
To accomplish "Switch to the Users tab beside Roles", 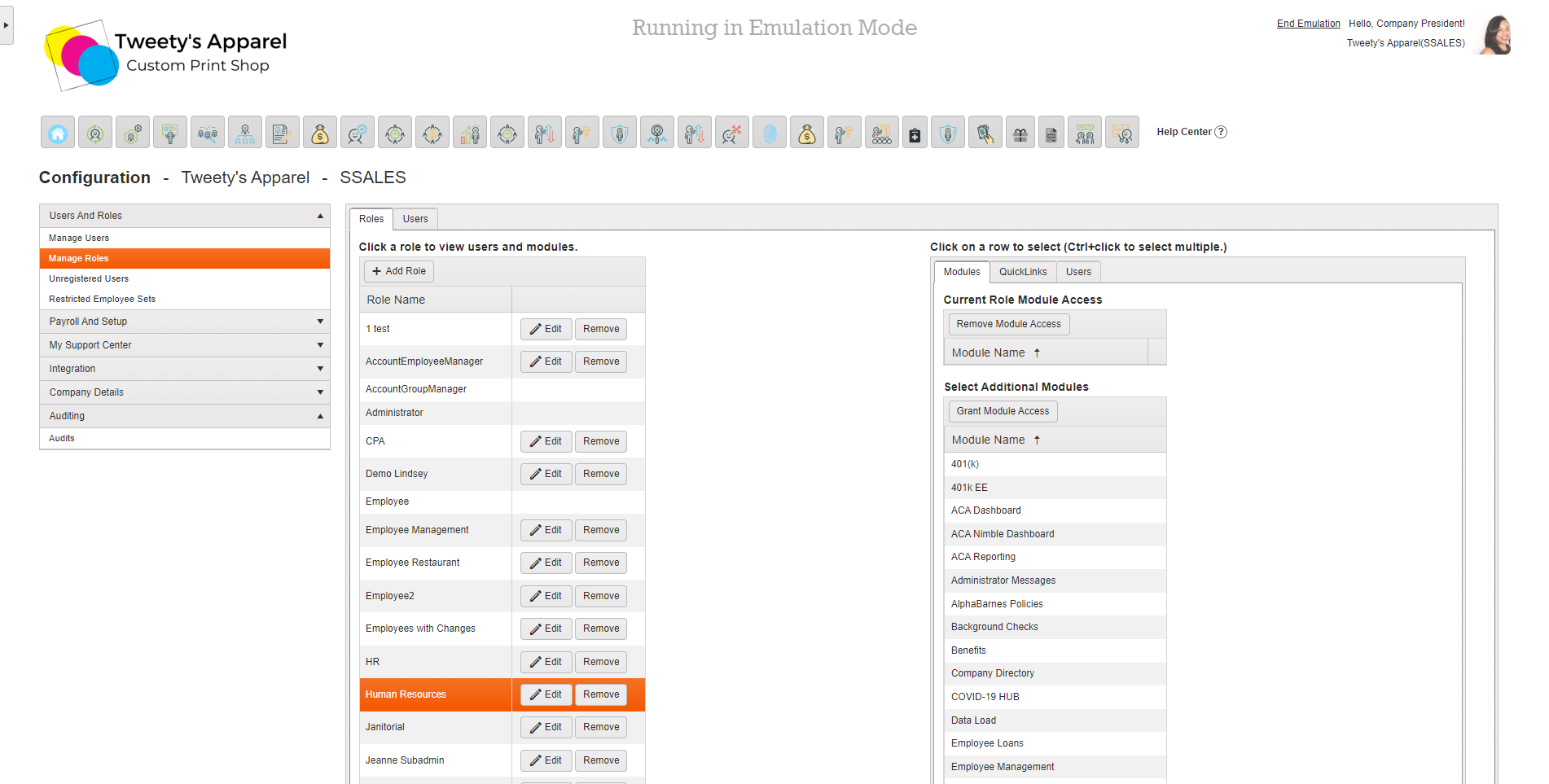I will tap(415, 219).
